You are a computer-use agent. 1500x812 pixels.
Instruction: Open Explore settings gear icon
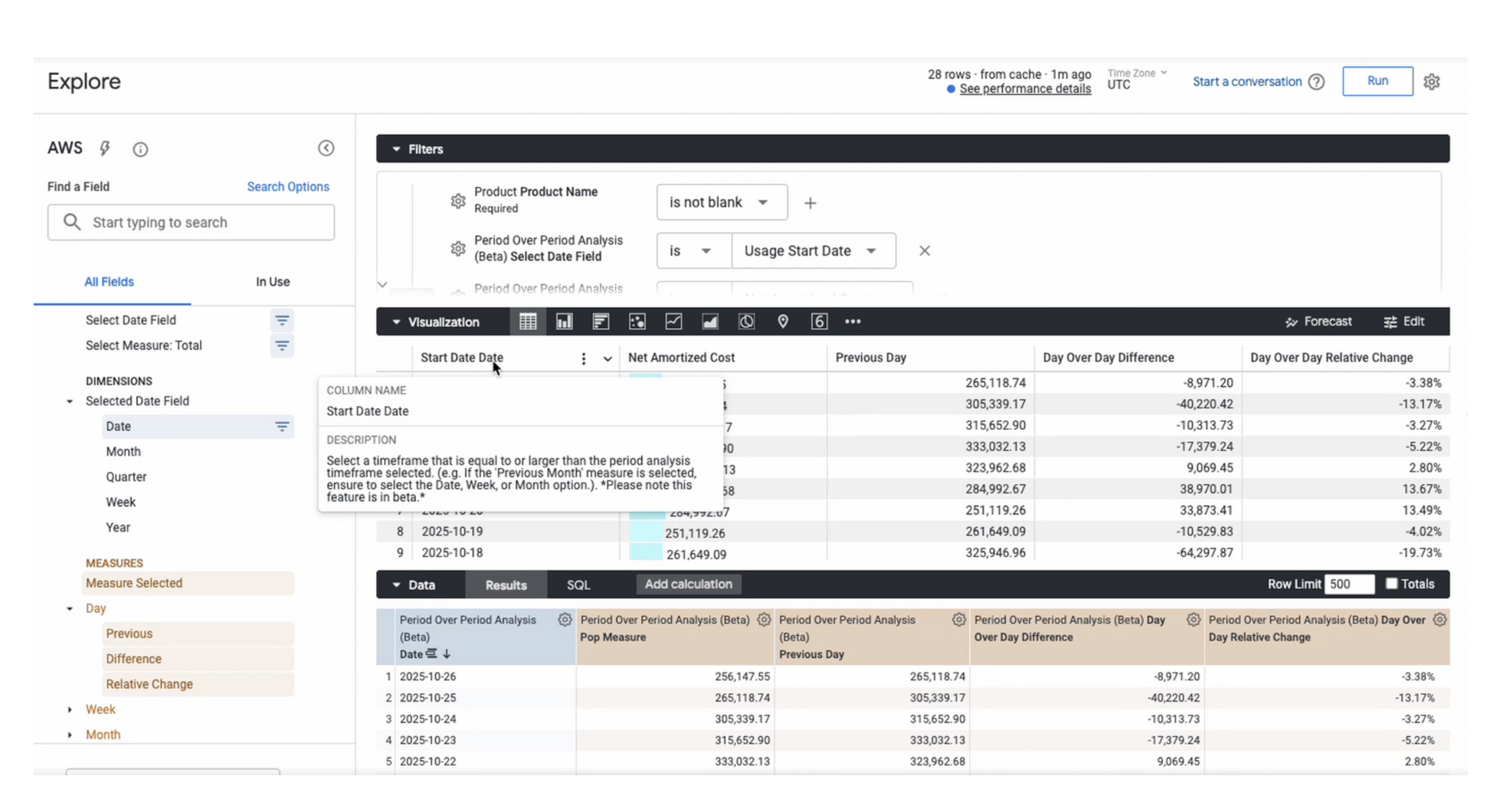click(x=1431, y=82)
